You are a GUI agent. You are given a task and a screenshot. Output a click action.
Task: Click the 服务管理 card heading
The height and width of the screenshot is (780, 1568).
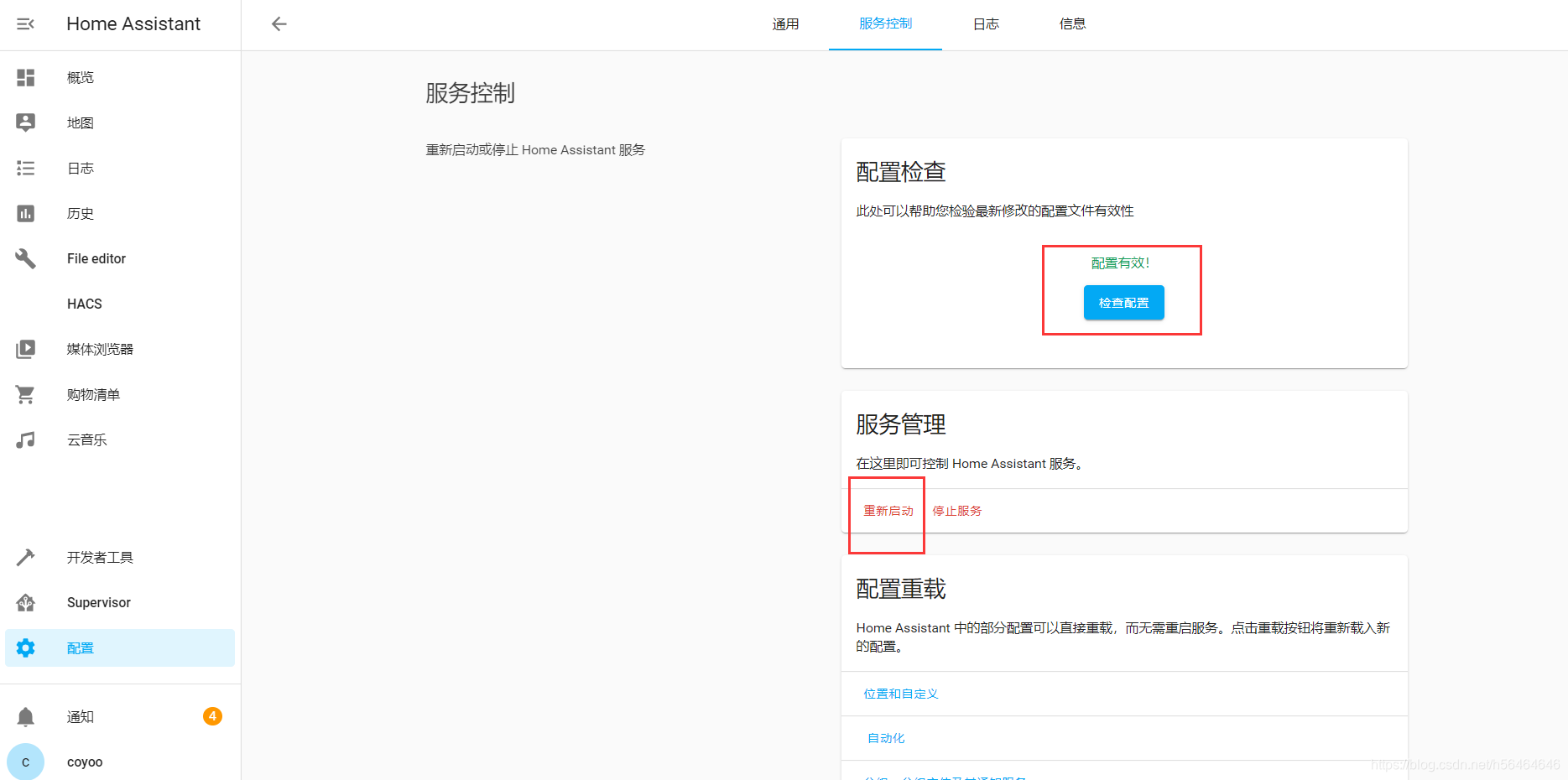[901, 424]
